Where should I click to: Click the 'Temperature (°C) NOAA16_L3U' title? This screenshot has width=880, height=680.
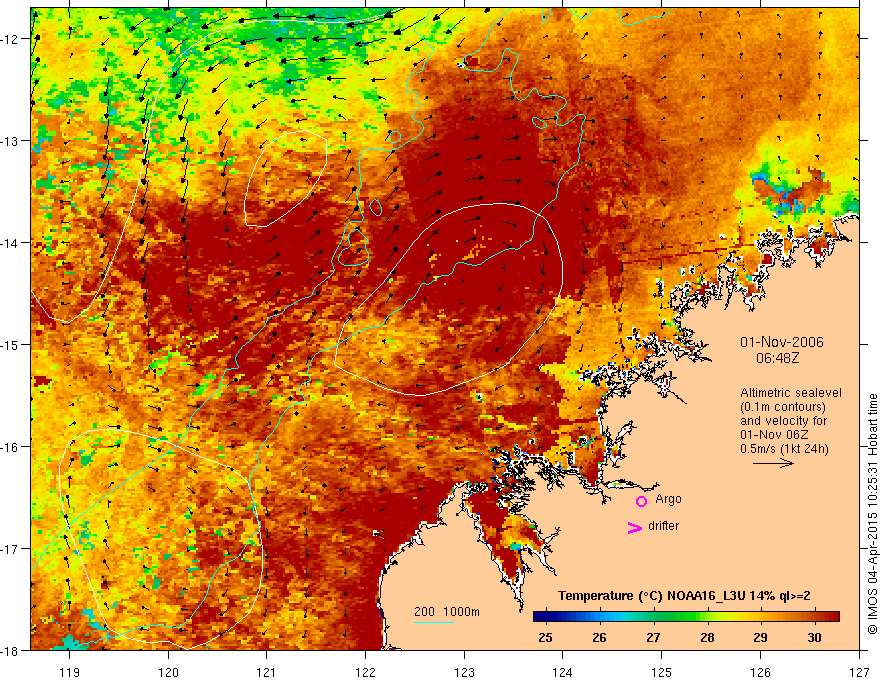[652, 596]
